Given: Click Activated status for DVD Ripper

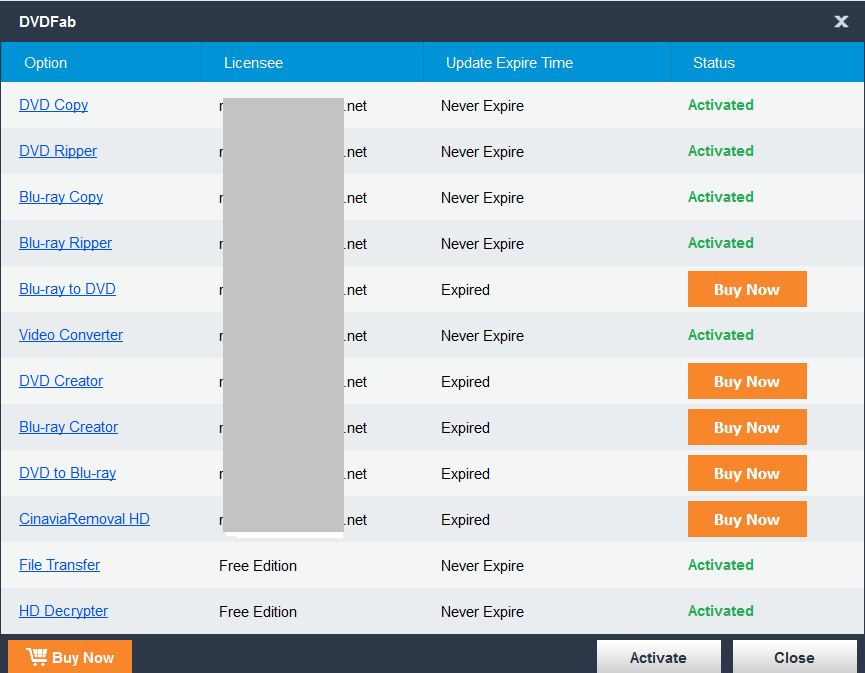Looking at the screenshot, I should click(x=720, y=151).
